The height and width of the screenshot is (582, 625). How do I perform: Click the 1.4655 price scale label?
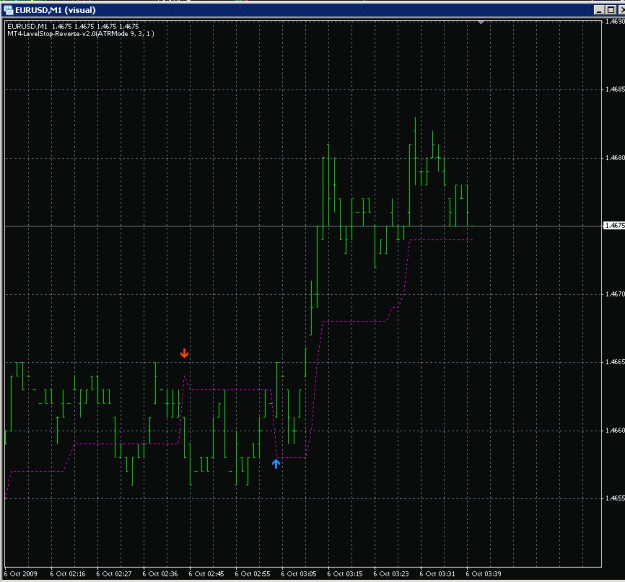615,498
